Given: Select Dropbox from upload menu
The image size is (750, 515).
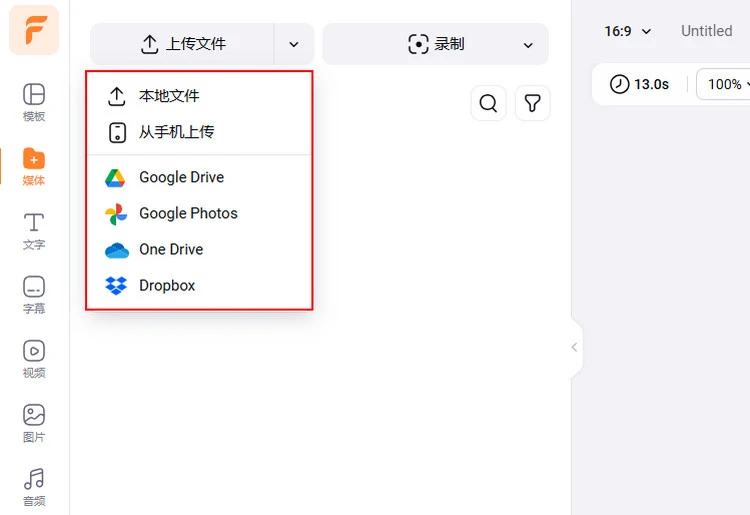Looking at the screenshot, I should click(199, 285).
